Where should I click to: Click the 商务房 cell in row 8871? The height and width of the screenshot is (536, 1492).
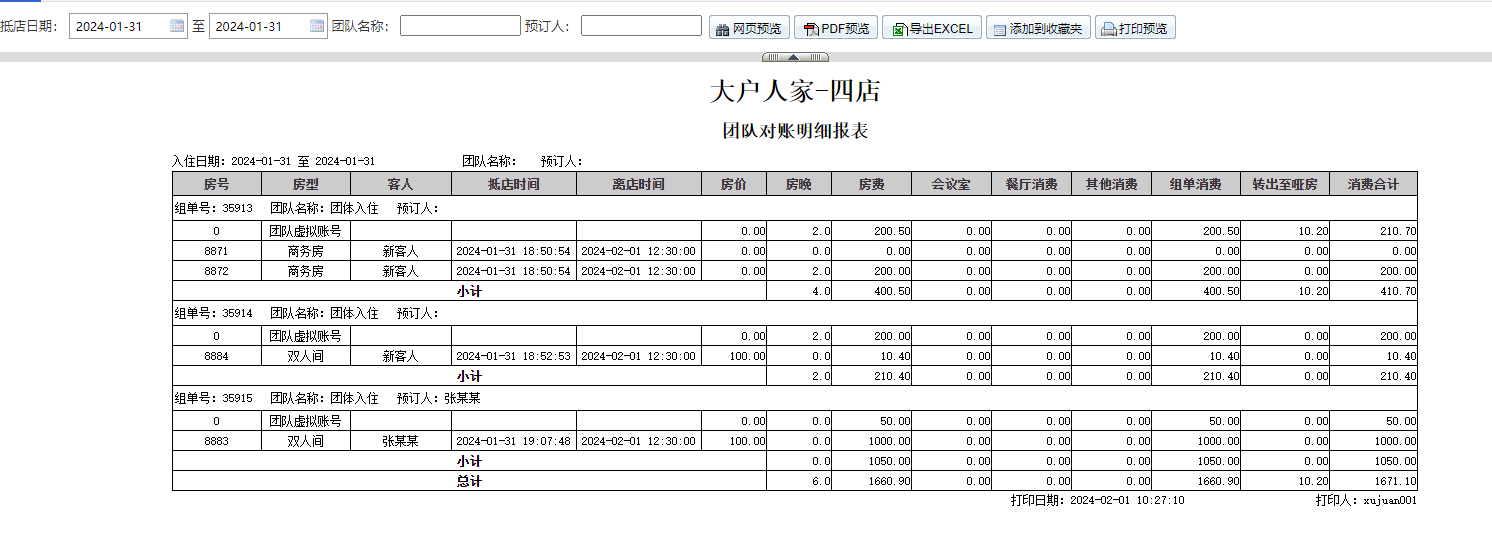coord(306,251)
